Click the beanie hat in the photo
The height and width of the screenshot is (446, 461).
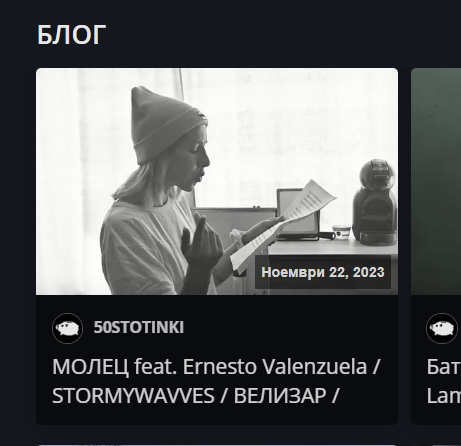[x=166, y=125]
